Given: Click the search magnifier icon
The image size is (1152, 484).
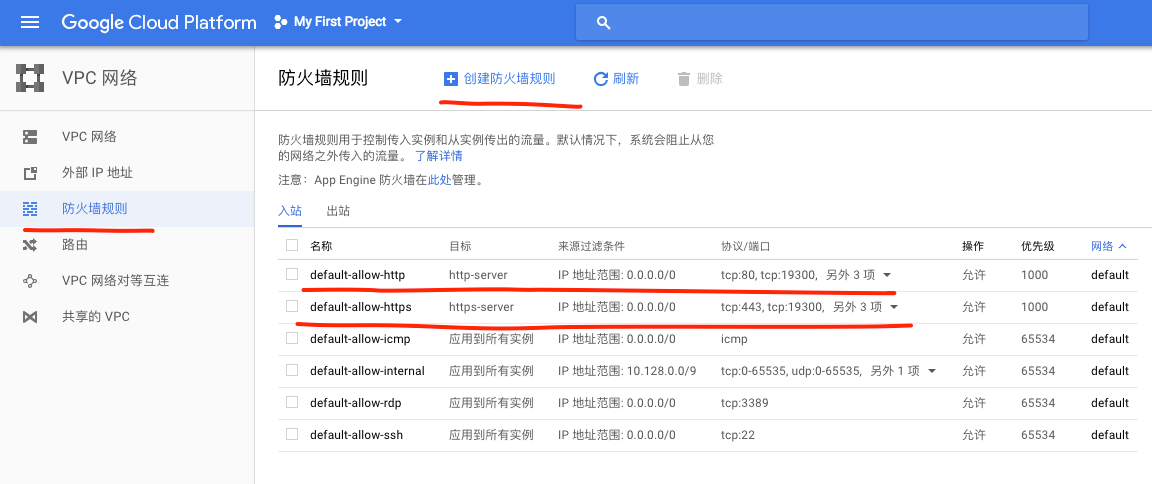Looking at the screenshot, I should click(x=604, y=23).
